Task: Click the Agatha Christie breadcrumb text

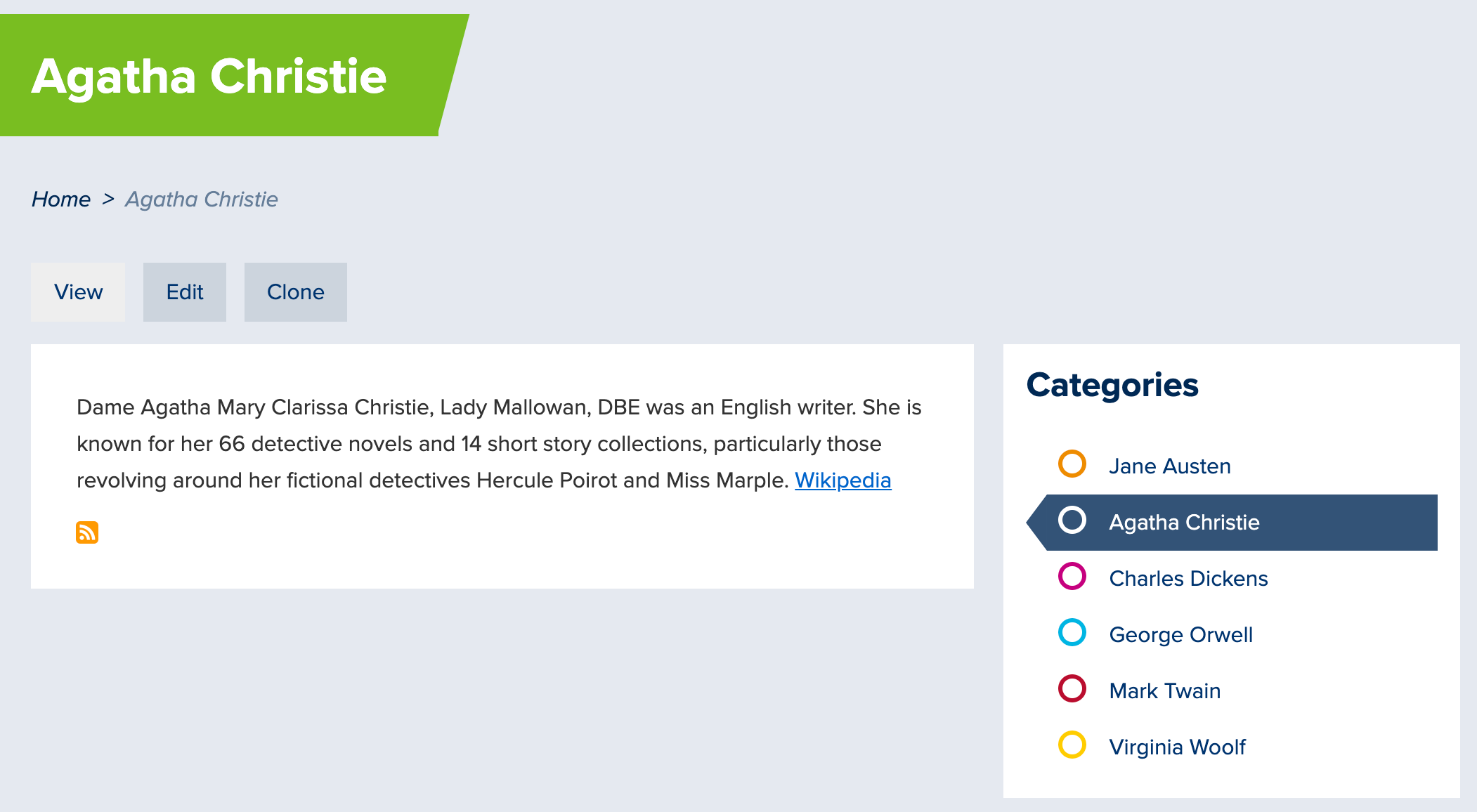Action: click(x=202, y=199)
